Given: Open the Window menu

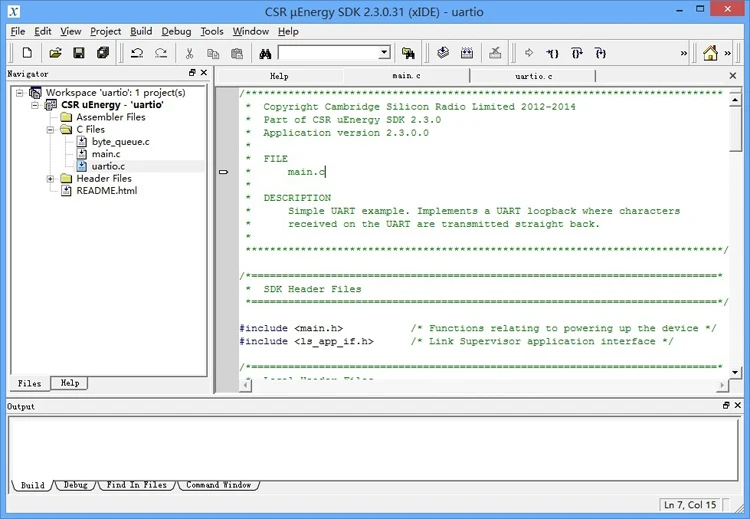Looking at the screenshot, I should [x=251, y=32].
